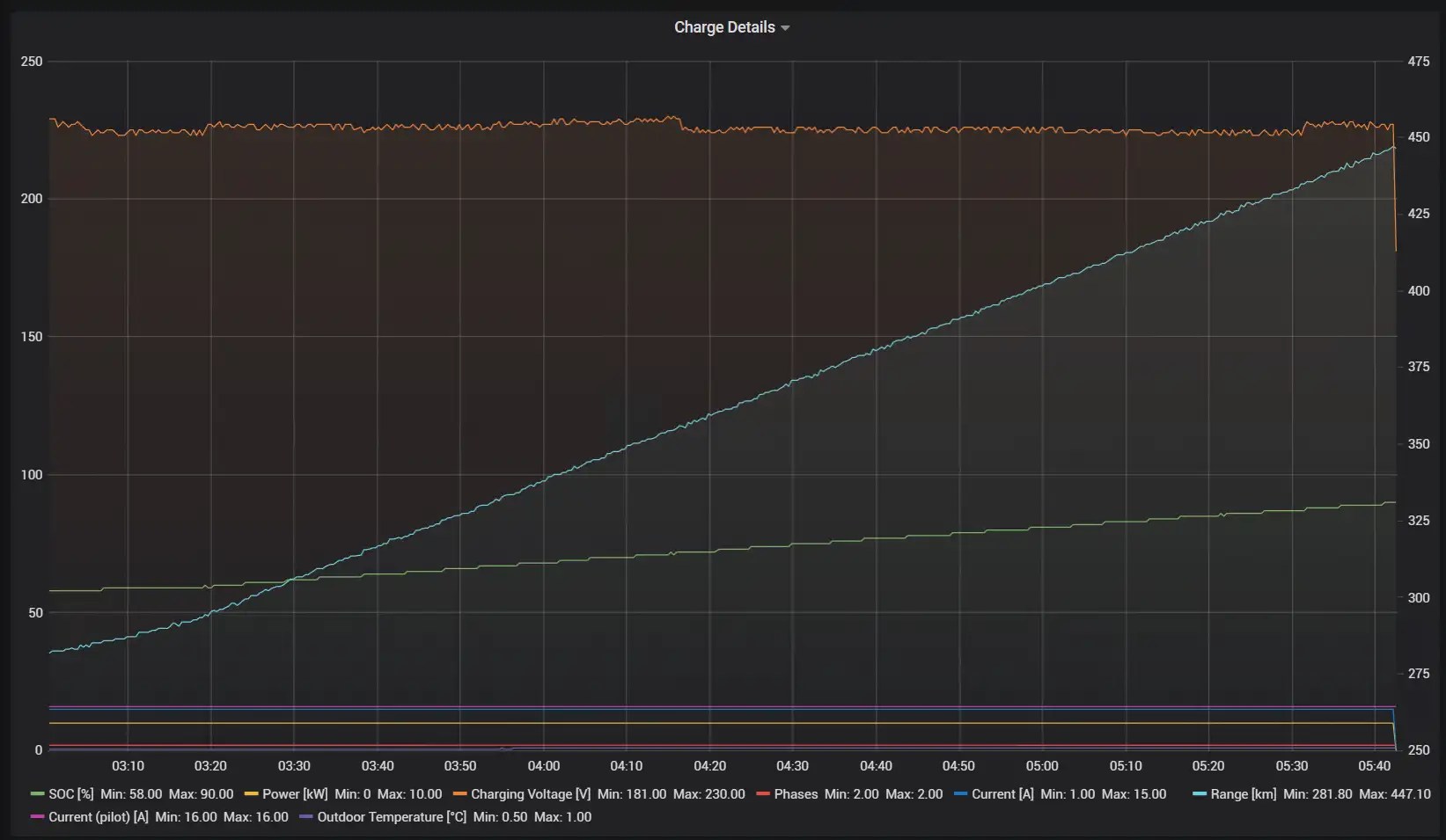Click the Power [kW] legend color indicator
1446x840 pixels.
(251, 794)
